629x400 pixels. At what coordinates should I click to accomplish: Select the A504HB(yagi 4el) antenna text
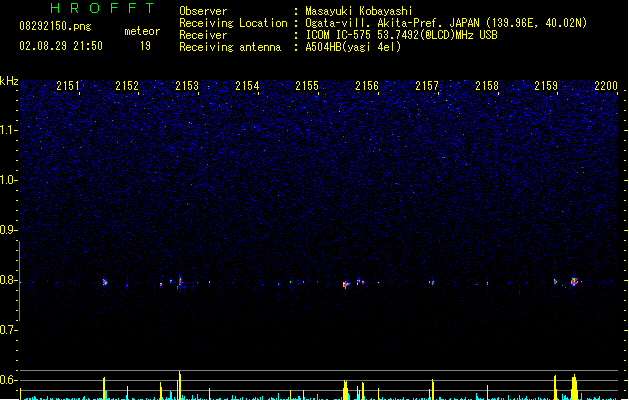point(353,47)
